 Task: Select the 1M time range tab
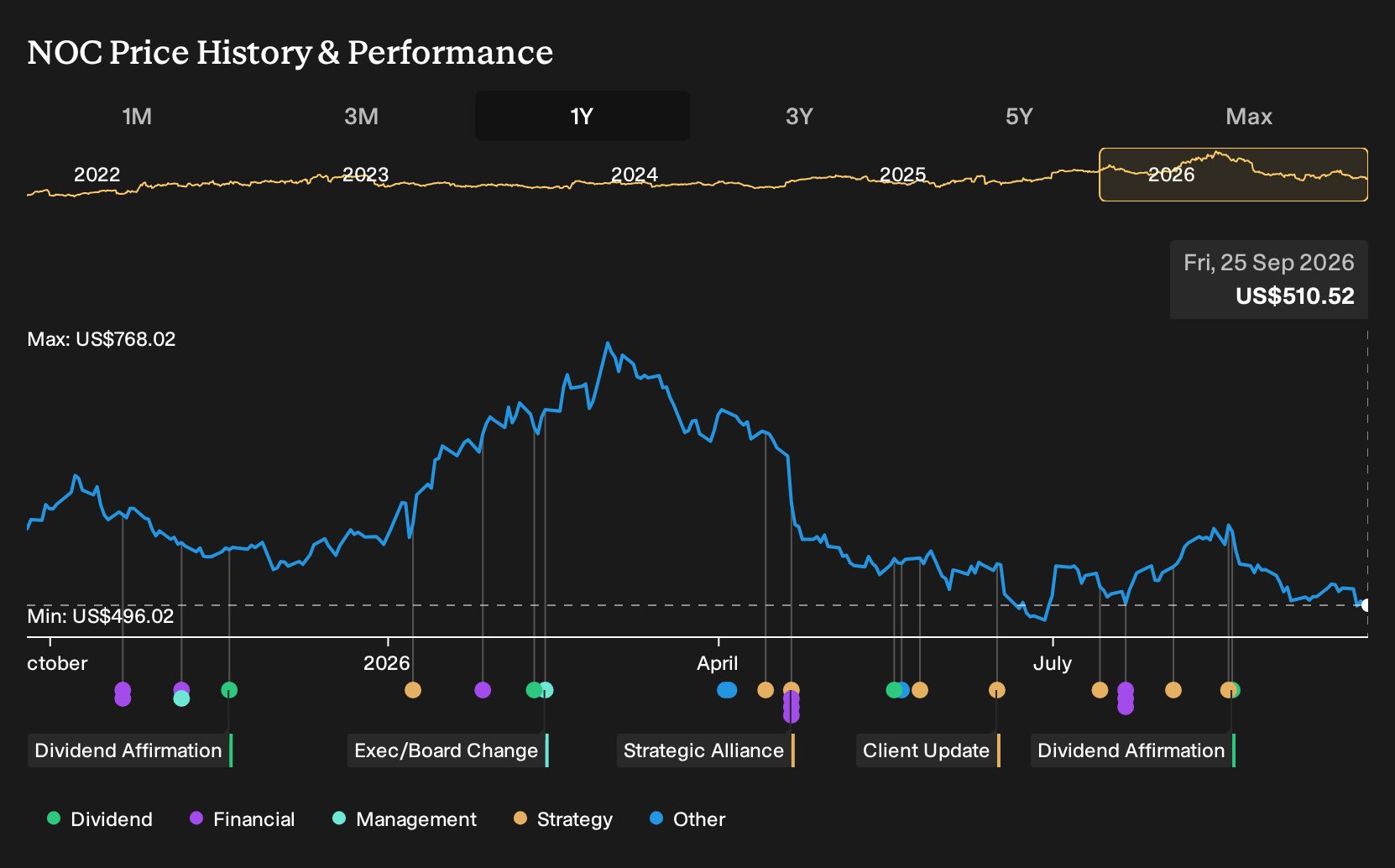click(137, 116)
